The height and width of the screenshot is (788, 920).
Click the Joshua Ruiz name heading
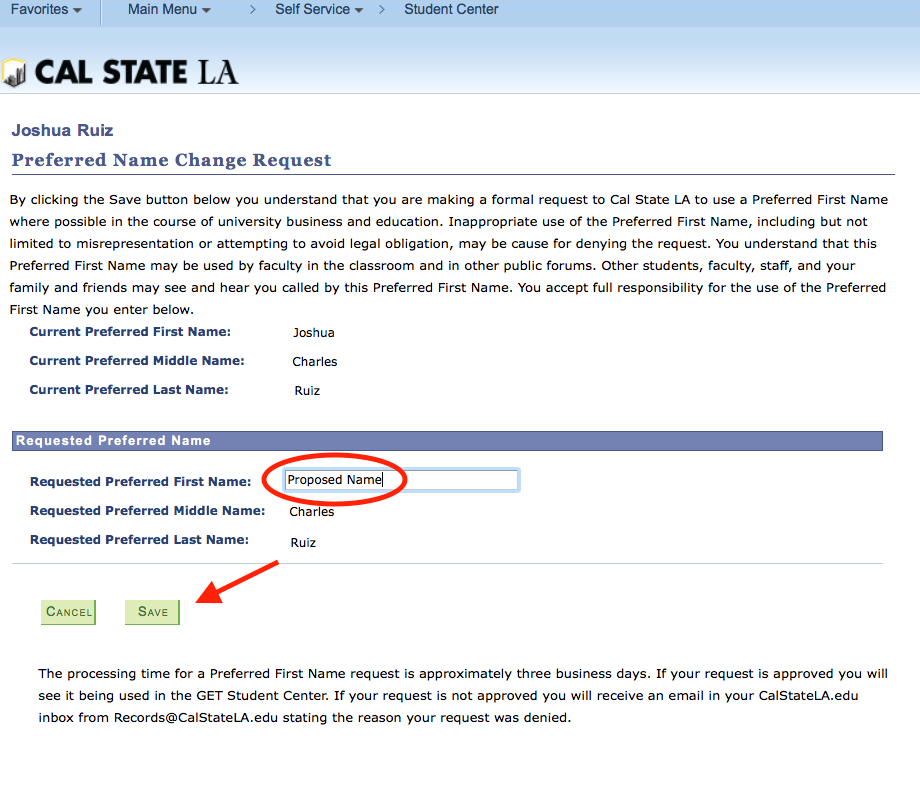pyautogui.click(x=62, y=130)
